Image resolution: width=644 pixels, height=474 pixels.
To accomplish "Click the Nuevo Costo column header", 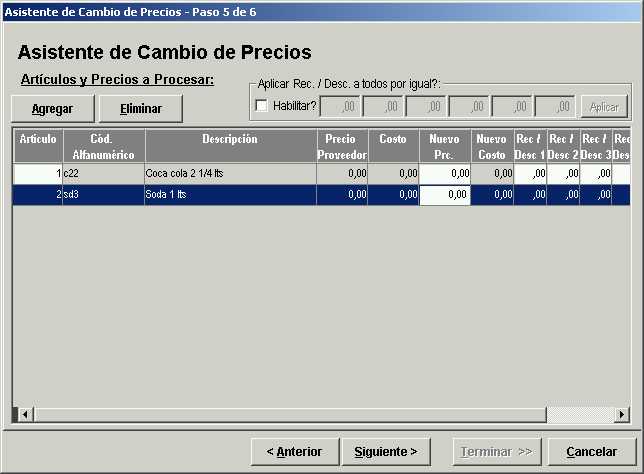I will click(492, 146).
